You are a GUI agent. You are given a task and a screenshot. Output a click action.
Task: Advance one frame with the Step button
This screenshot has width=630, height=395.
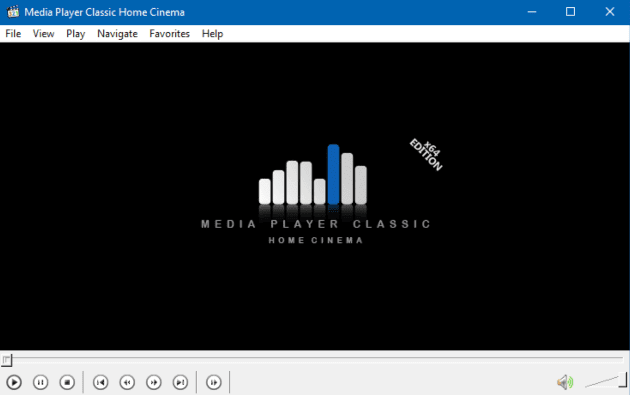pyautogui.click(x=213, y=382)
